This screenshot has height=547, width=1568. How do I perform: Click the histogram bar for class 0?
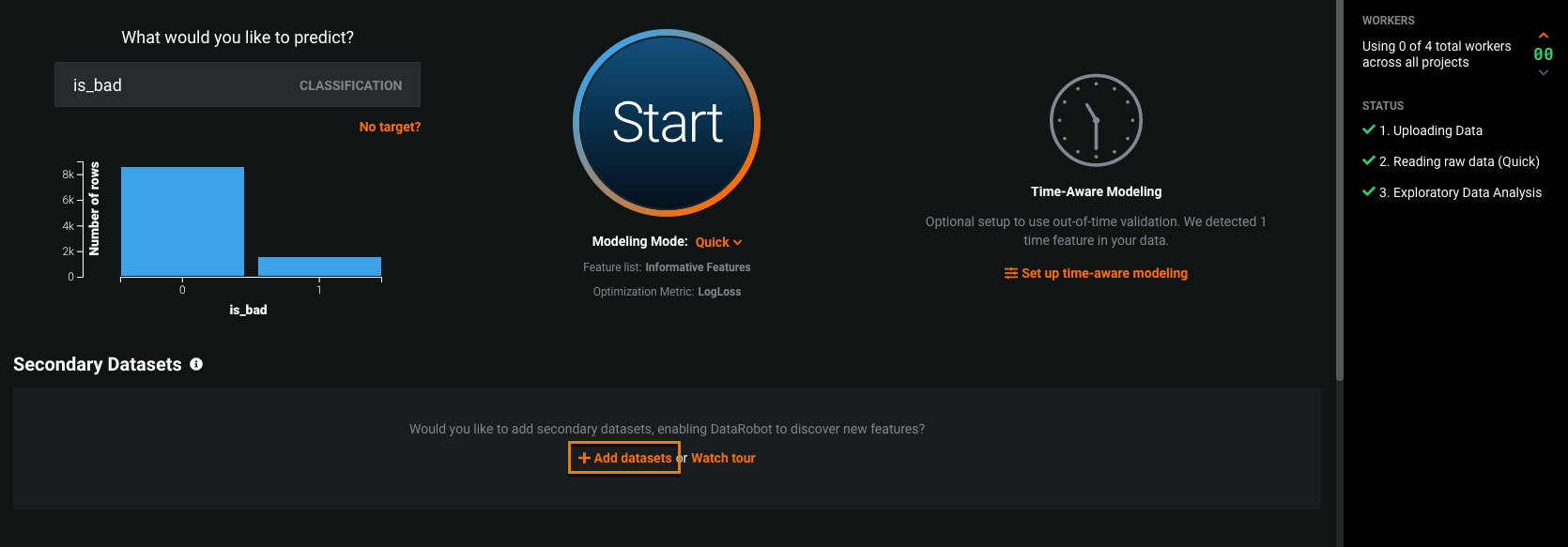pyautogui.click(x=182, y=221)
